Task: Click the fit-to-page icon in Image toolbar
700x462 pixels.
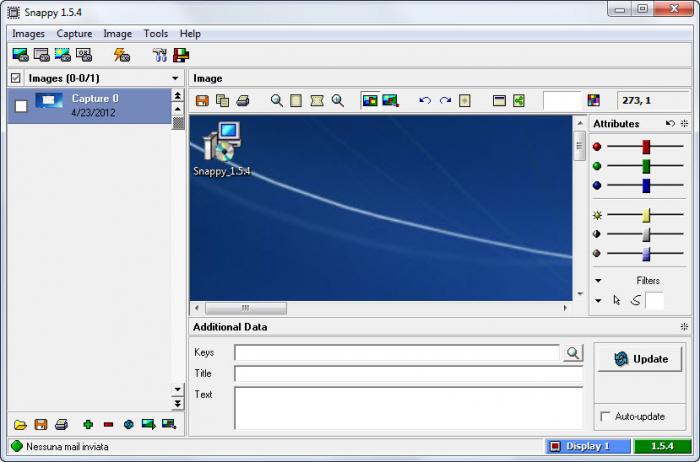Action: 296,100
